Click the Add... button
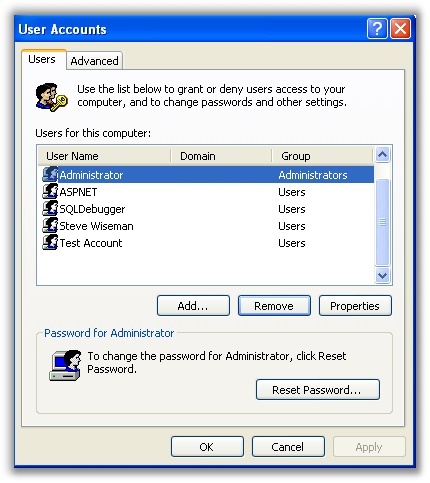The image size is (430, 483). [x=193, y=306]
